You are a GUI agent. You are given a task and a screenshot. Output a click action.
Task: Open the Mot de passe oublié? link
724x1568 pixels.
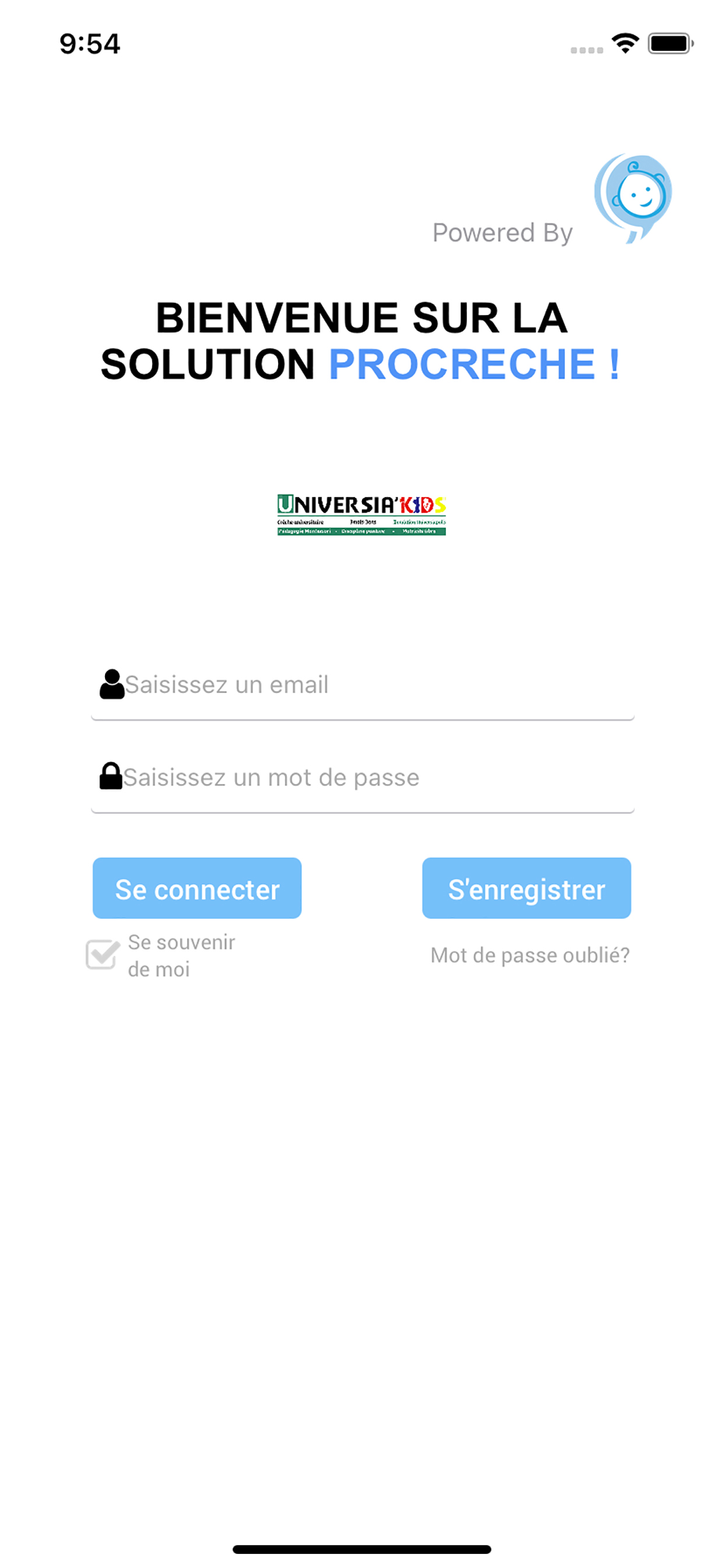[530, 955]
